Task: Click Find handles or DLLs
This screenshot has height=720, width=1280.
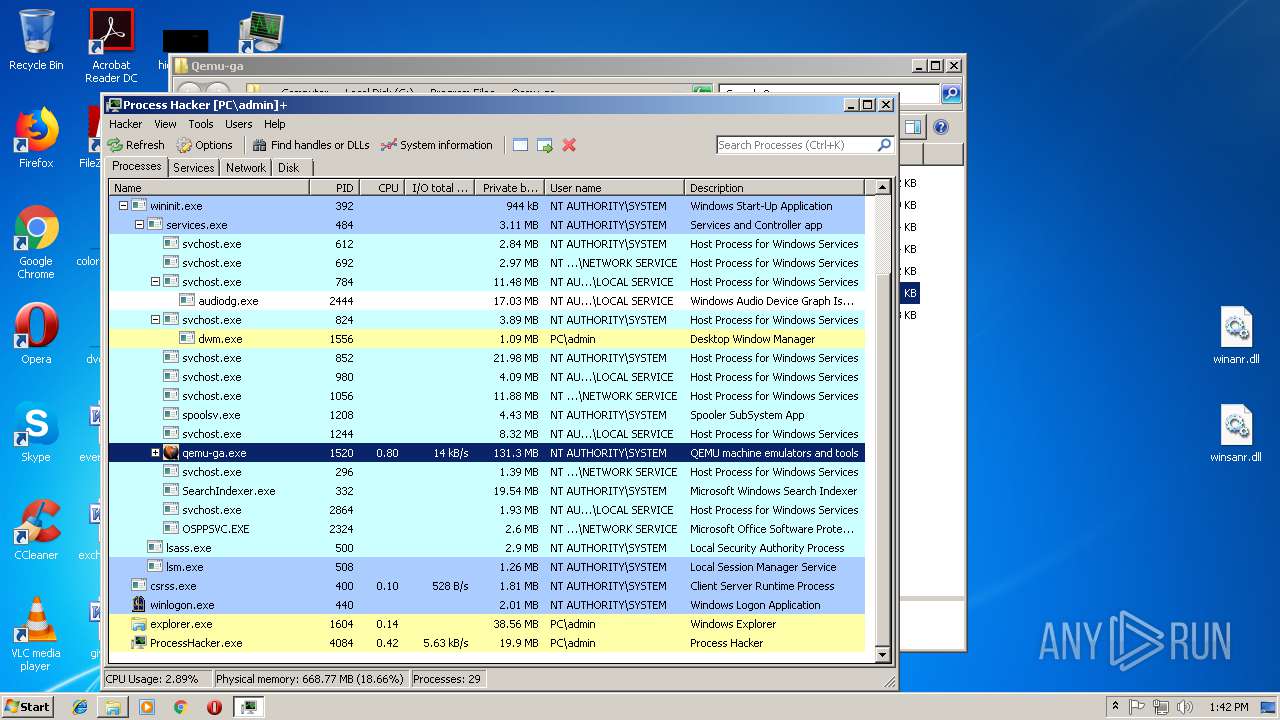Action: [x=311, y=145]
